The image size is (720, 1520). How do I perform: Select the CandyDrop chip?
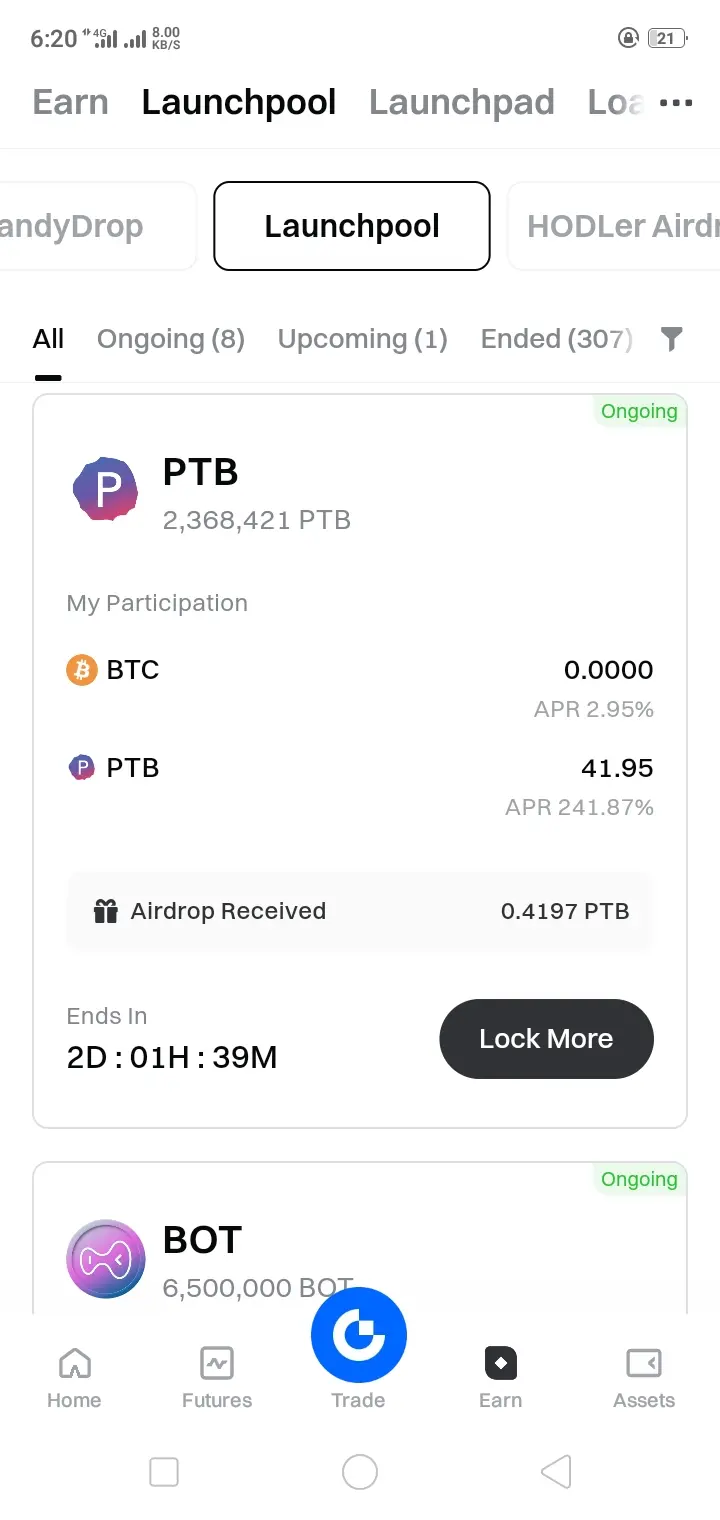click(98, 226)
